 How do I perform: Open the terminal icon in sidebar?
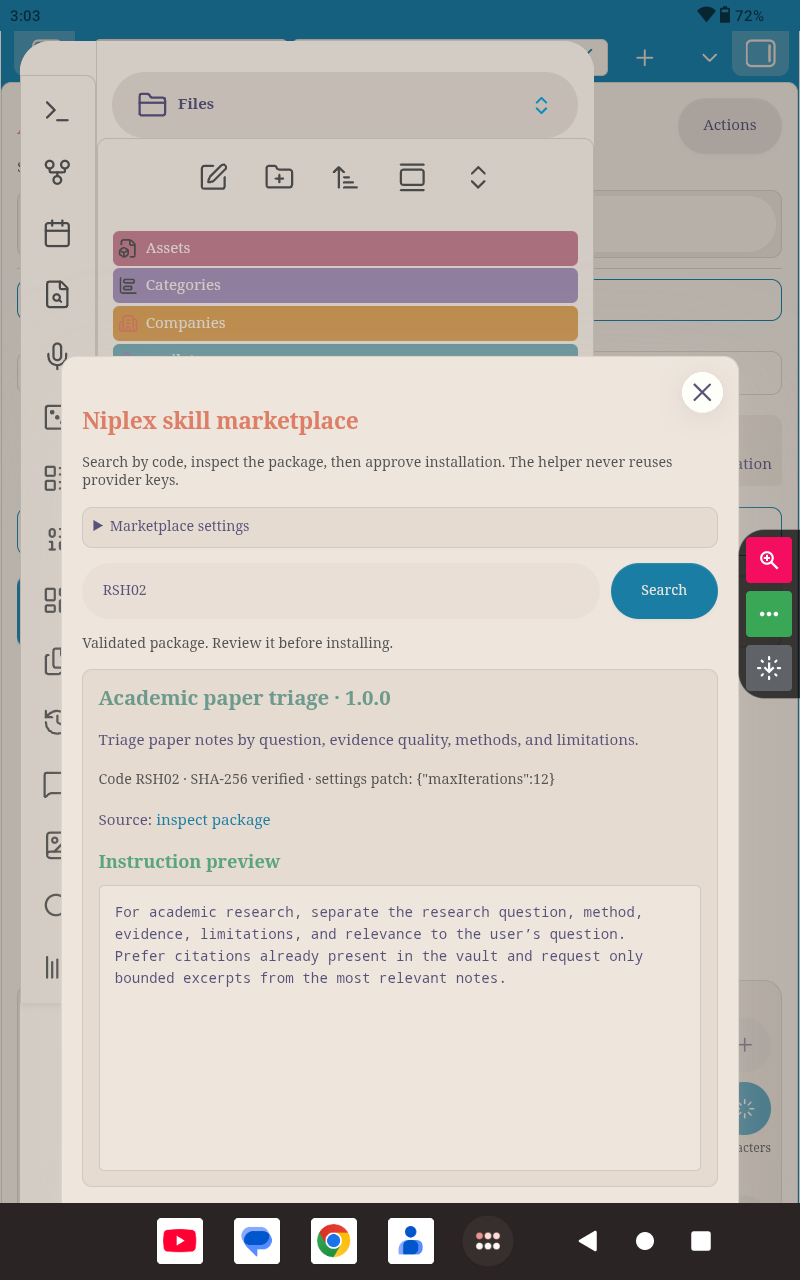57,111
